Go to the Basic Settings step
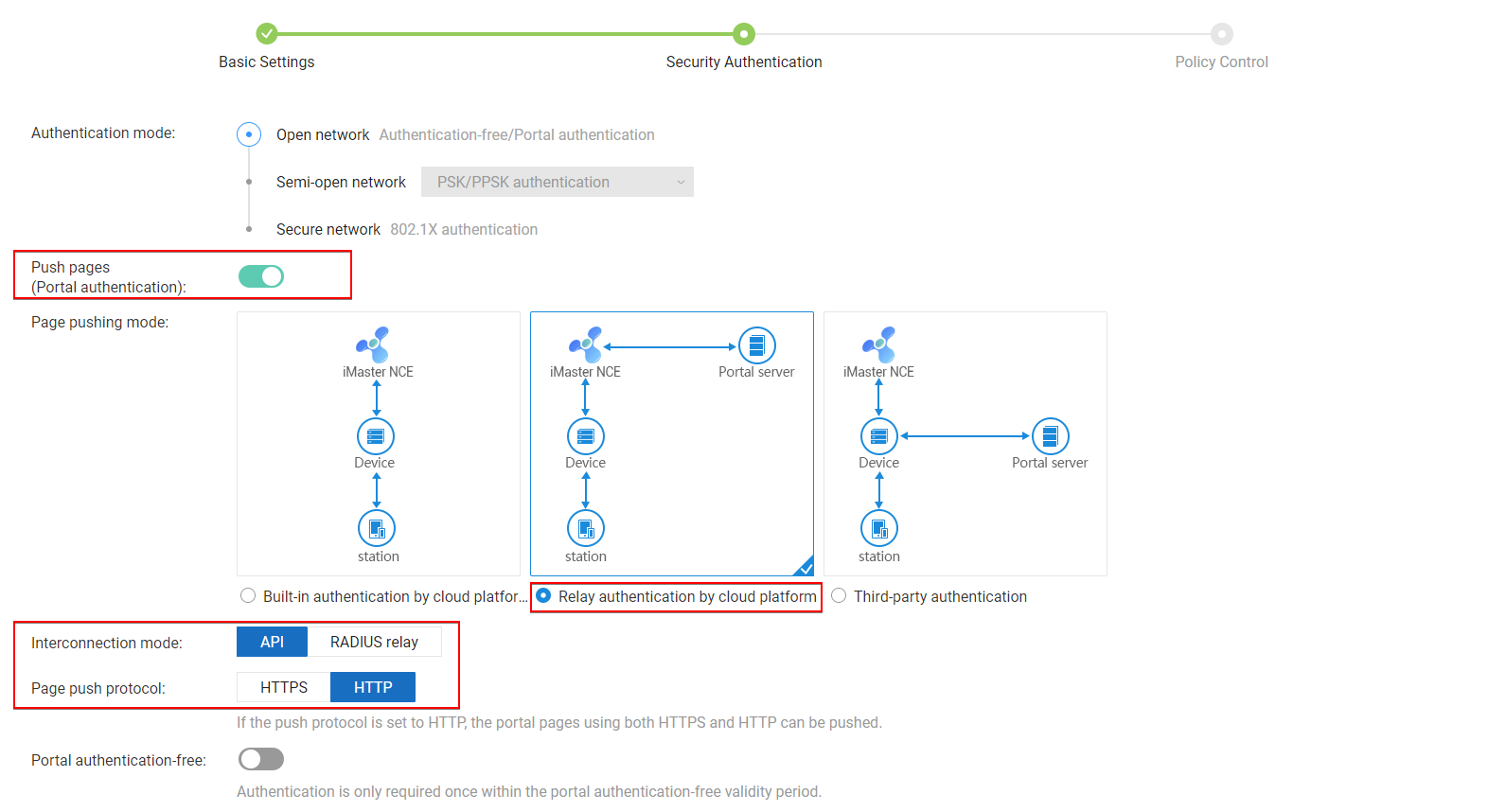Screen dimensions: 1488x812 click(267, 35)
